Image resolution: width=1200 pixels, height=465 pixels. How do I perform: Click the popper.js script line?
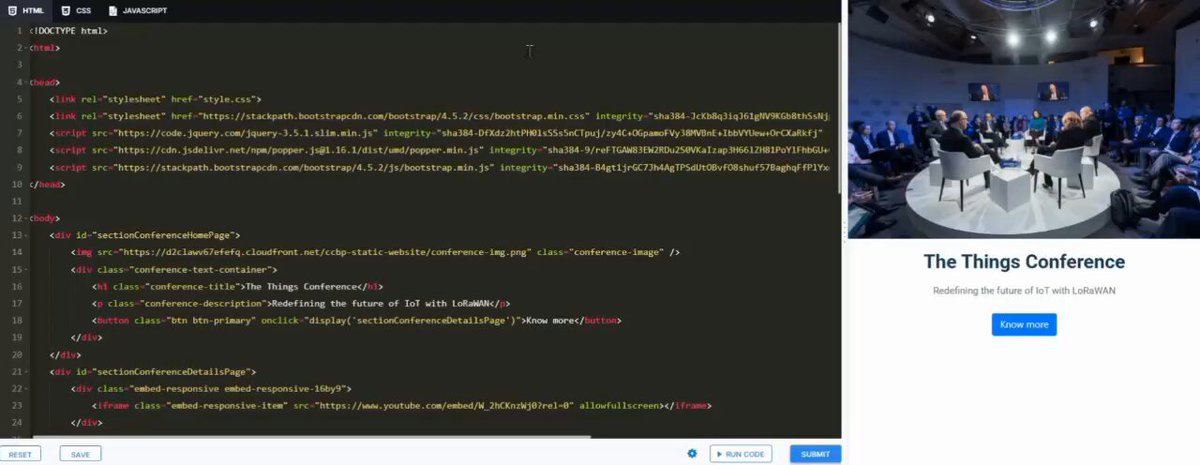pyautogui.click(x=440, y=150)
